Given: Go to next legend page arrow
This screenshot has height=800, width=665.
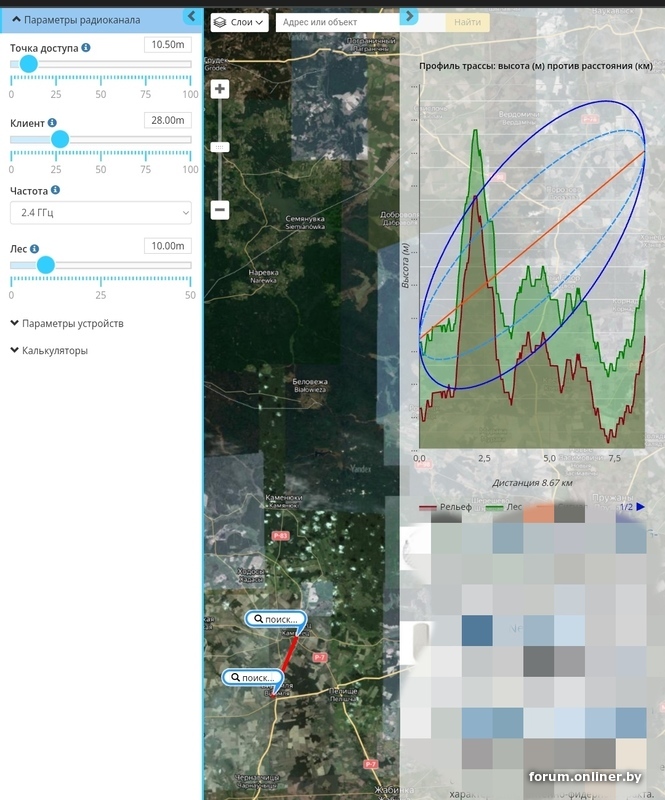Looking at the screenshot, I should point(641,507).
